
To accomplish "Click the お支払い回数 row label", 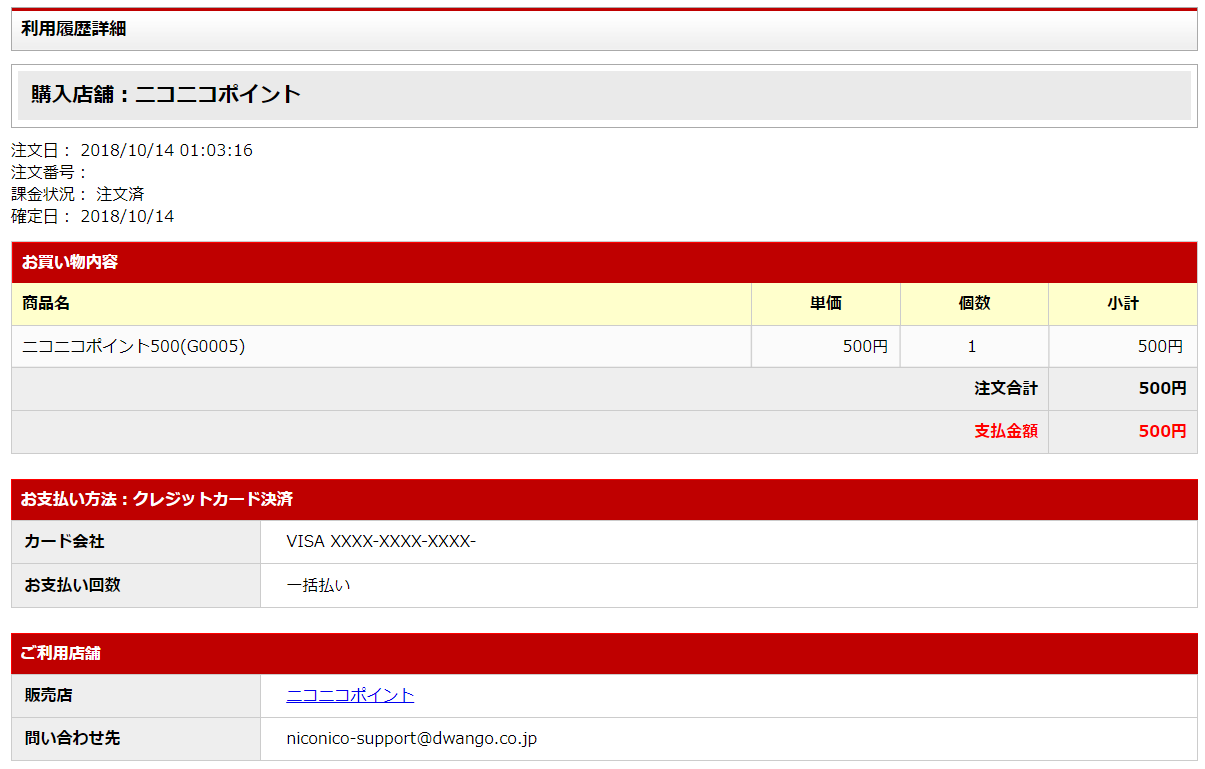I will click(x=136, y=585).
